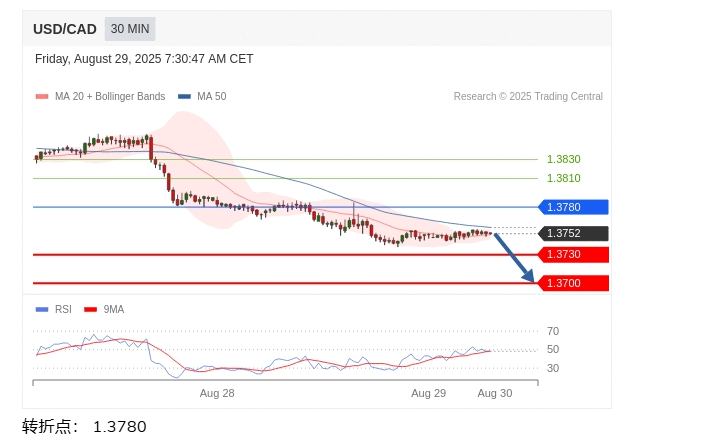
Task: Click the 'MA 20 + Bollinger Bands' legend label
Action: tap(110, 96)
